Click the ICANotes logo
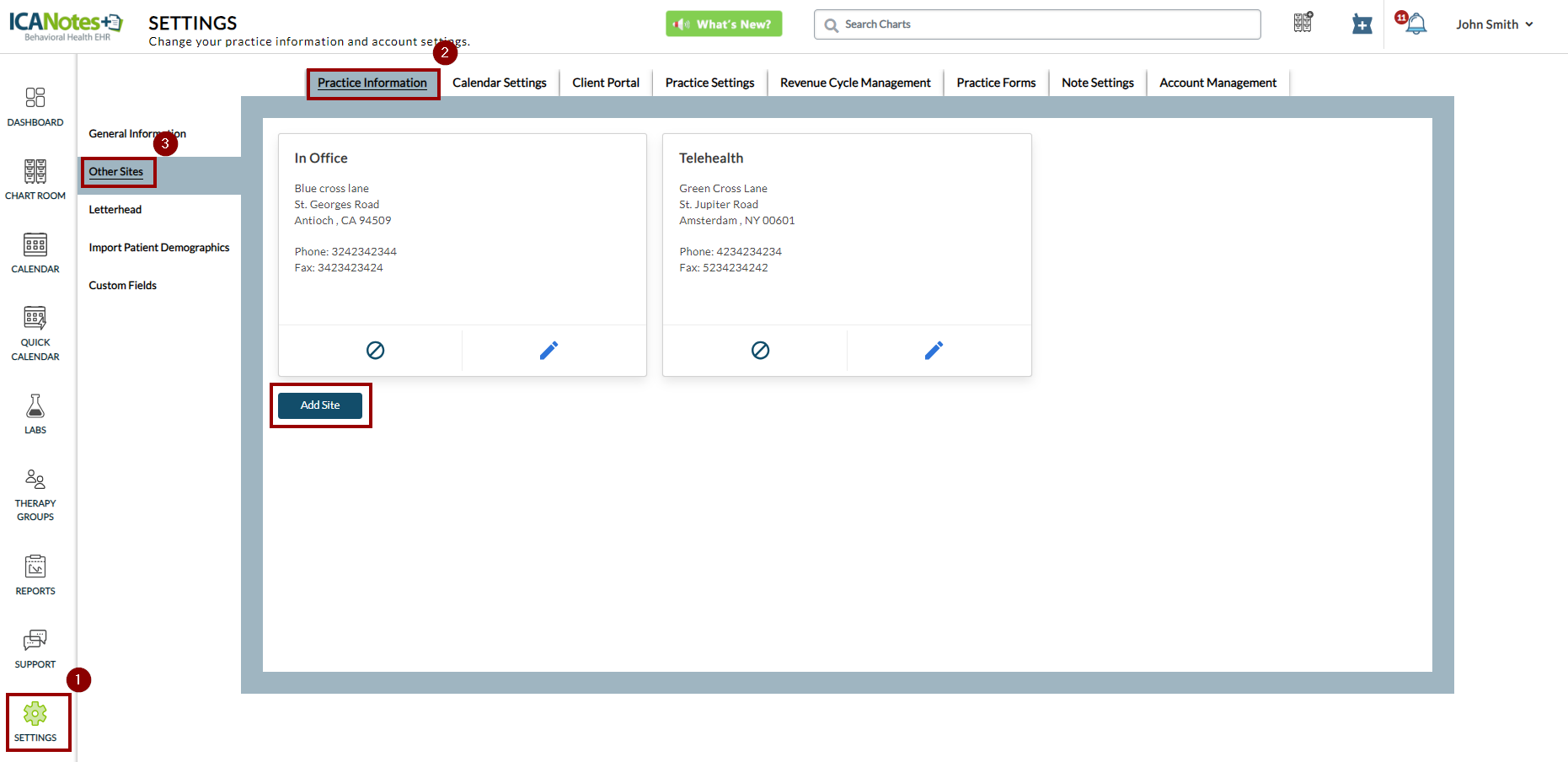This screenshot has height=762, width=1568. (66, 25)
